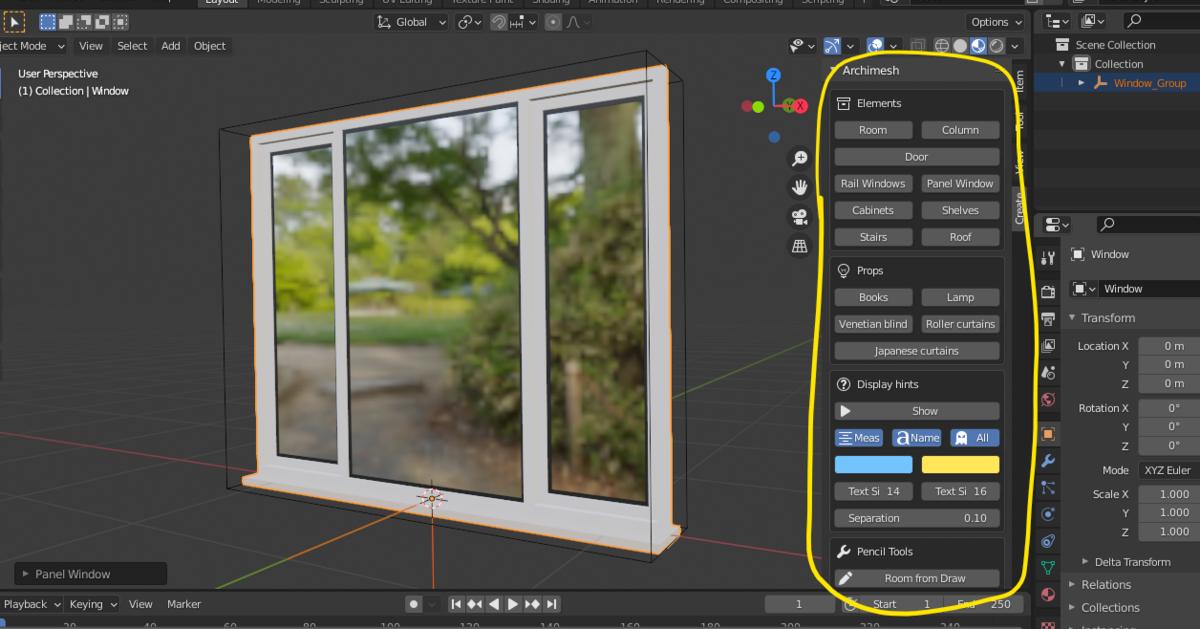Screen dimensions: 1200x629
Task: Open Particles properties tab icon
Action: click(x=1048, y=488)
